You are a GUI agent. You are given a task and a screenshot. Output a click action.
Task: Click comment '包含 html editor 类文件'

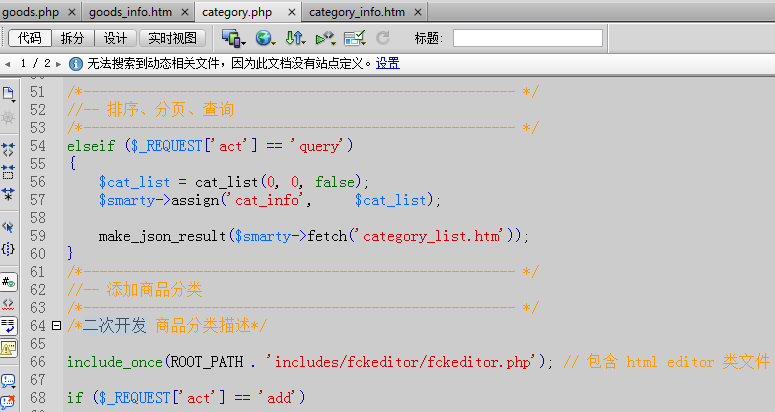(678, 362)
